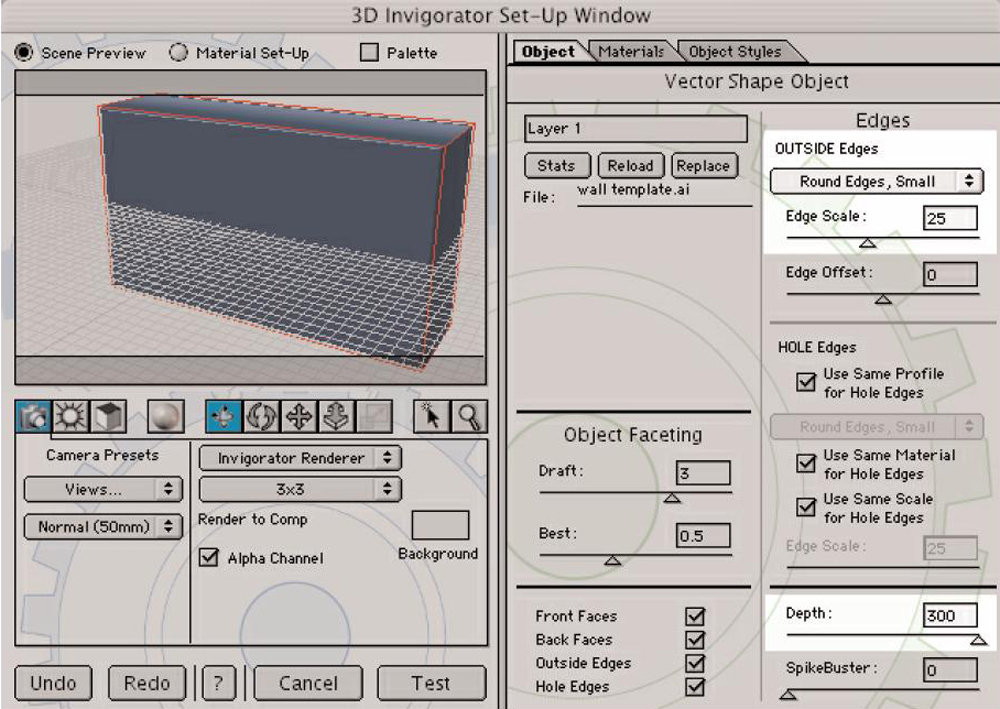The height and width of the screenshot is (709, 1000).
Task: Click the Best faceting slider handle
Action: [612, 560]
